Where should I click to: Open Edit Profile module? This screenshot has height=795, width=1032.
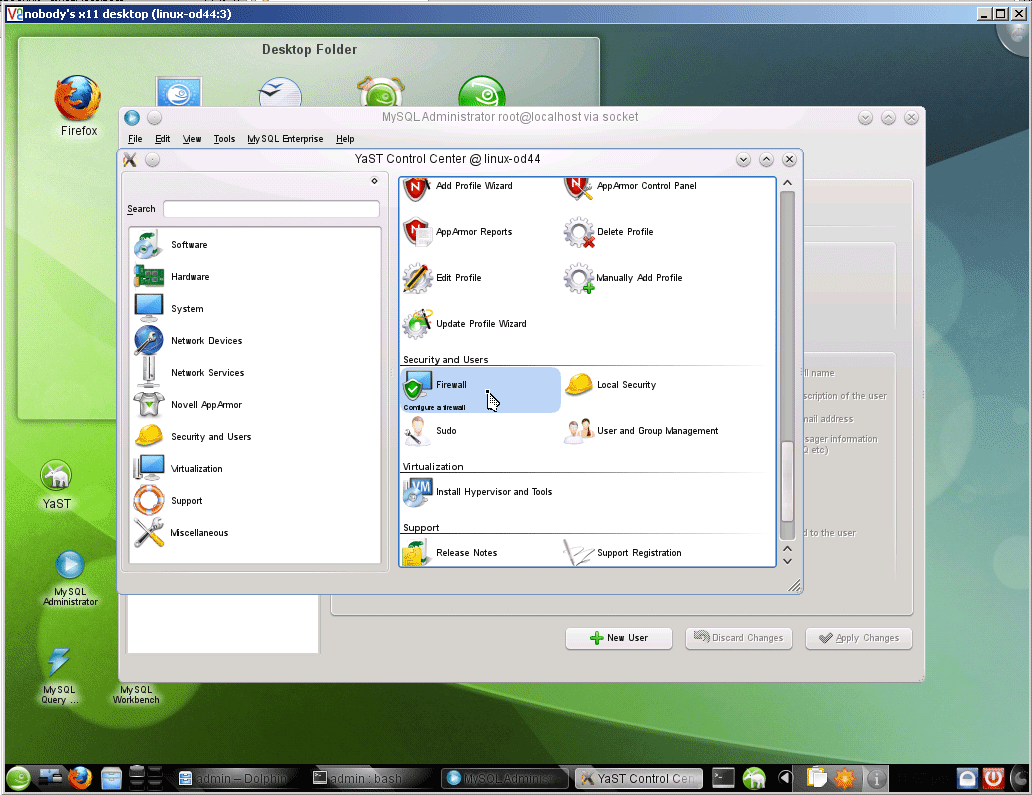[442, 278]
